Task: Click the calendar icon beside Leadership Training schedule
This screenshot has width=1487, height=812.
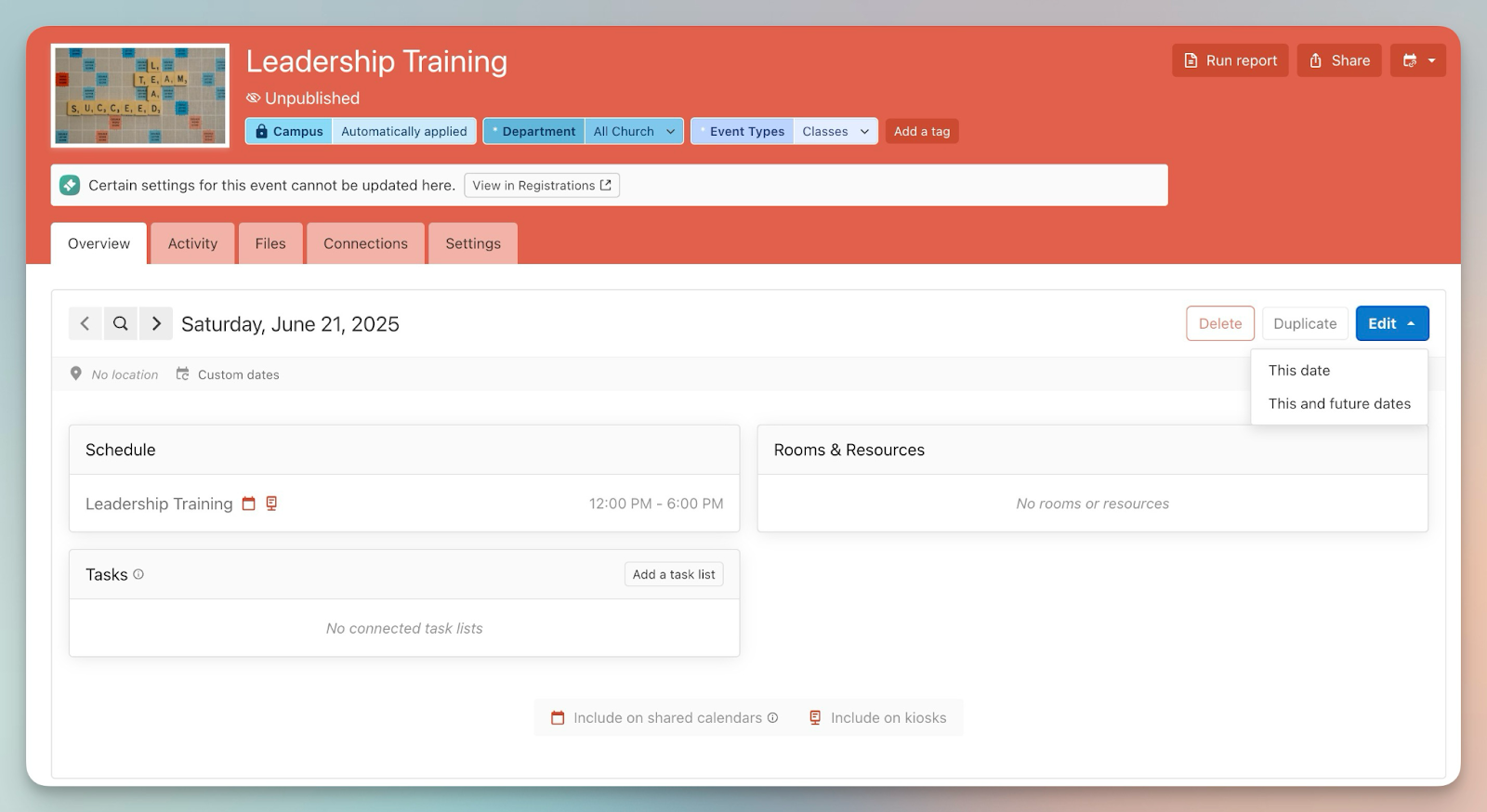Action: pyautogui.click(x=248, y=504)
